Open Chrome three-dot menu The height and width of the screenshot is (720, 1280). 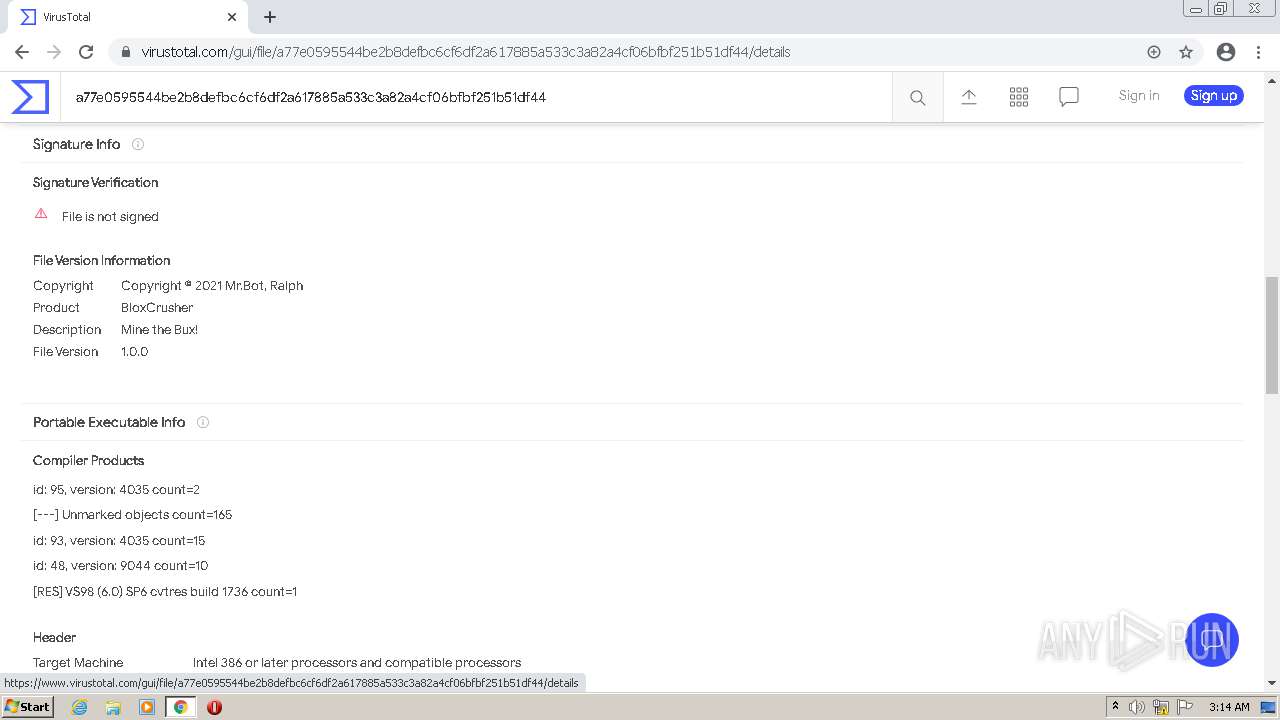(1258, 52)
